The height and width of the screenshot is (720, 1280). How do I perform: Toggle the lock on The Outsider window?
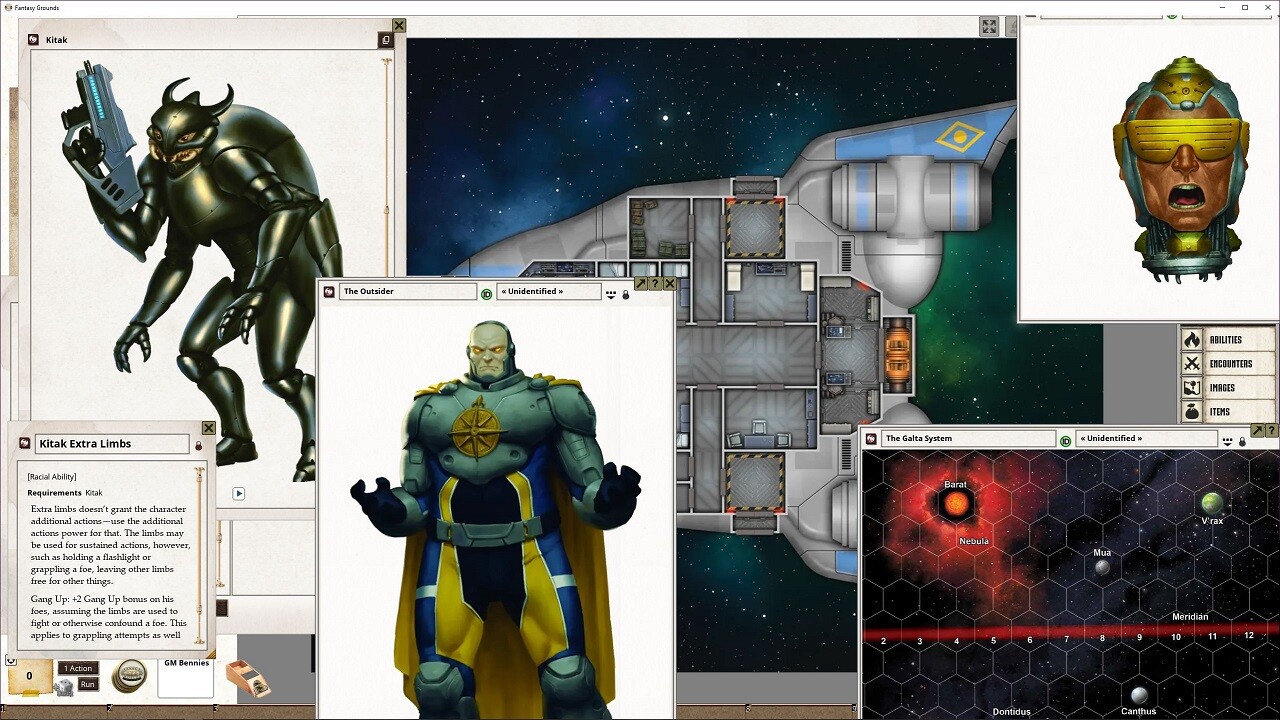pyautogui.click(x=626, y=294)
